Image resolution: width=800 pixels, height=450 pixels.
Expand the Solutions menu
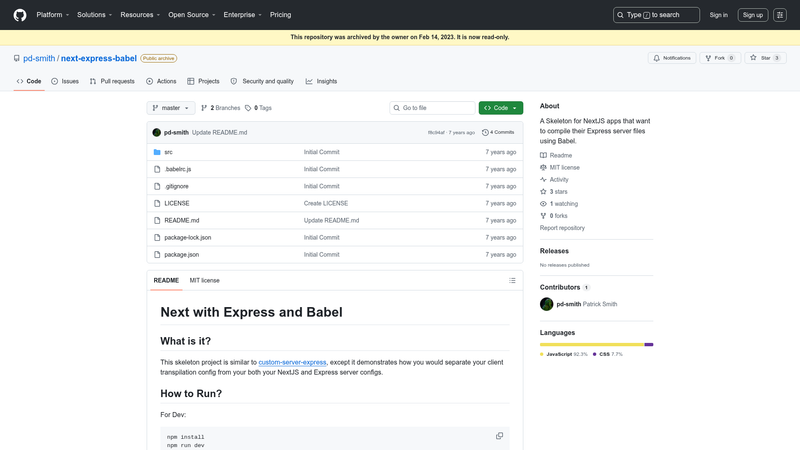[94, 15]
